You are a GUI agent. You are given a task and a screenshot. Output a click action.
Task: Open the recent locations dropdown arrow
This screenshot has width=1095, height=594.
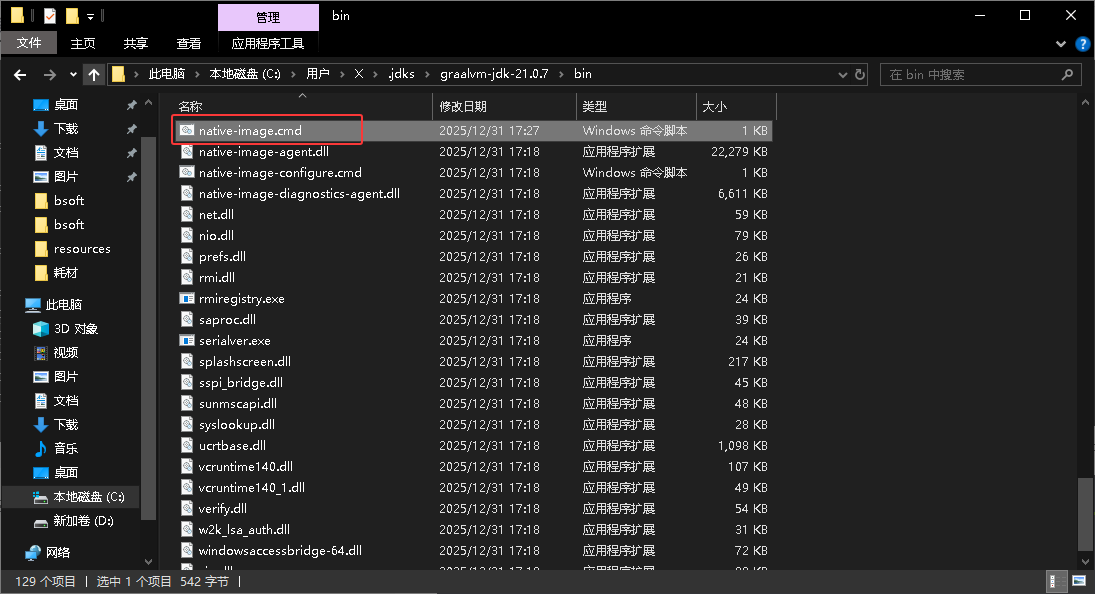point(73,75)
